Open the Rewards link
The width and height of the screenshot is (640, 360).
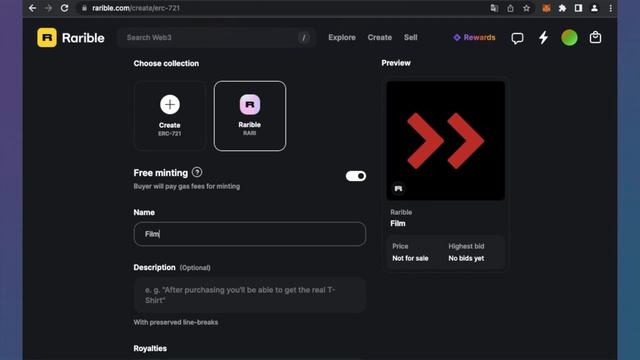coord(474,38)
